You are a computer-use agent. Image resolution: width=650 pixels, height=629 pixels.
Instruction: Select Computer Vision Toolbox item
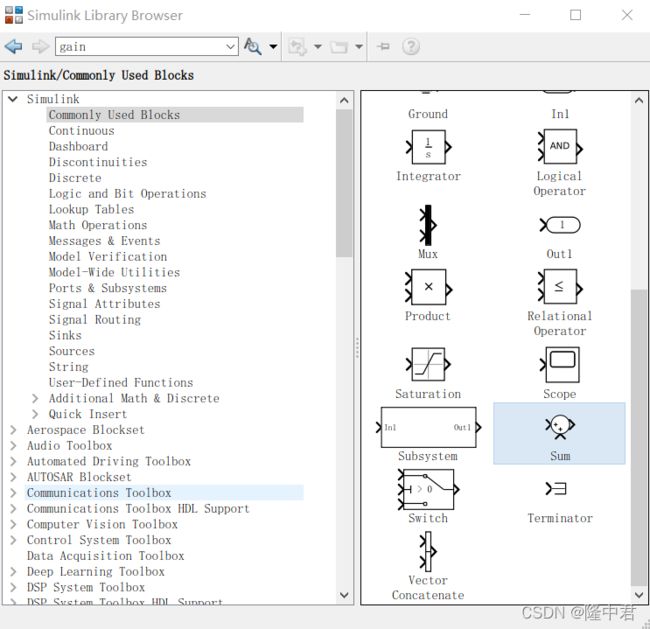(102, 525)
